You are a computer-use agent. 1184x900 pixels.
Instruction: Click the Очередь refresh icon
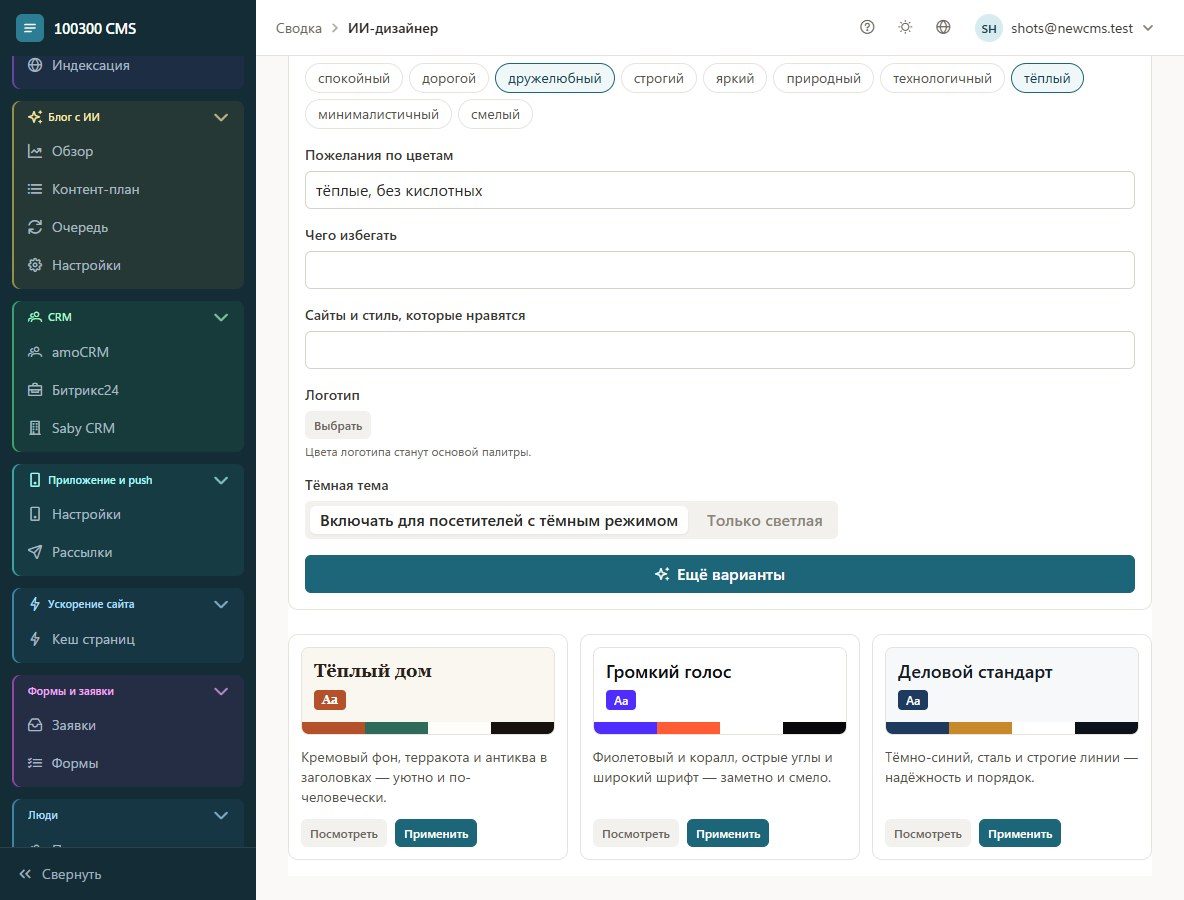click(35, 227)
